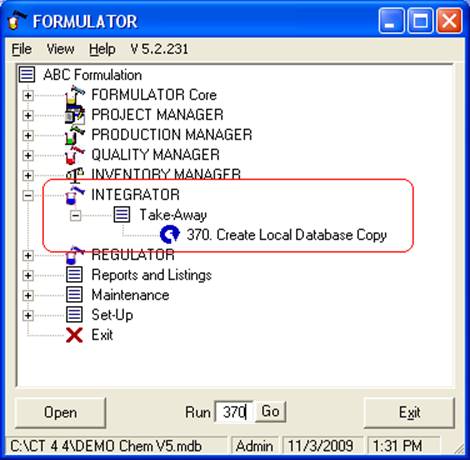Select the Create Local Database Copy icon

pos(170,235)
